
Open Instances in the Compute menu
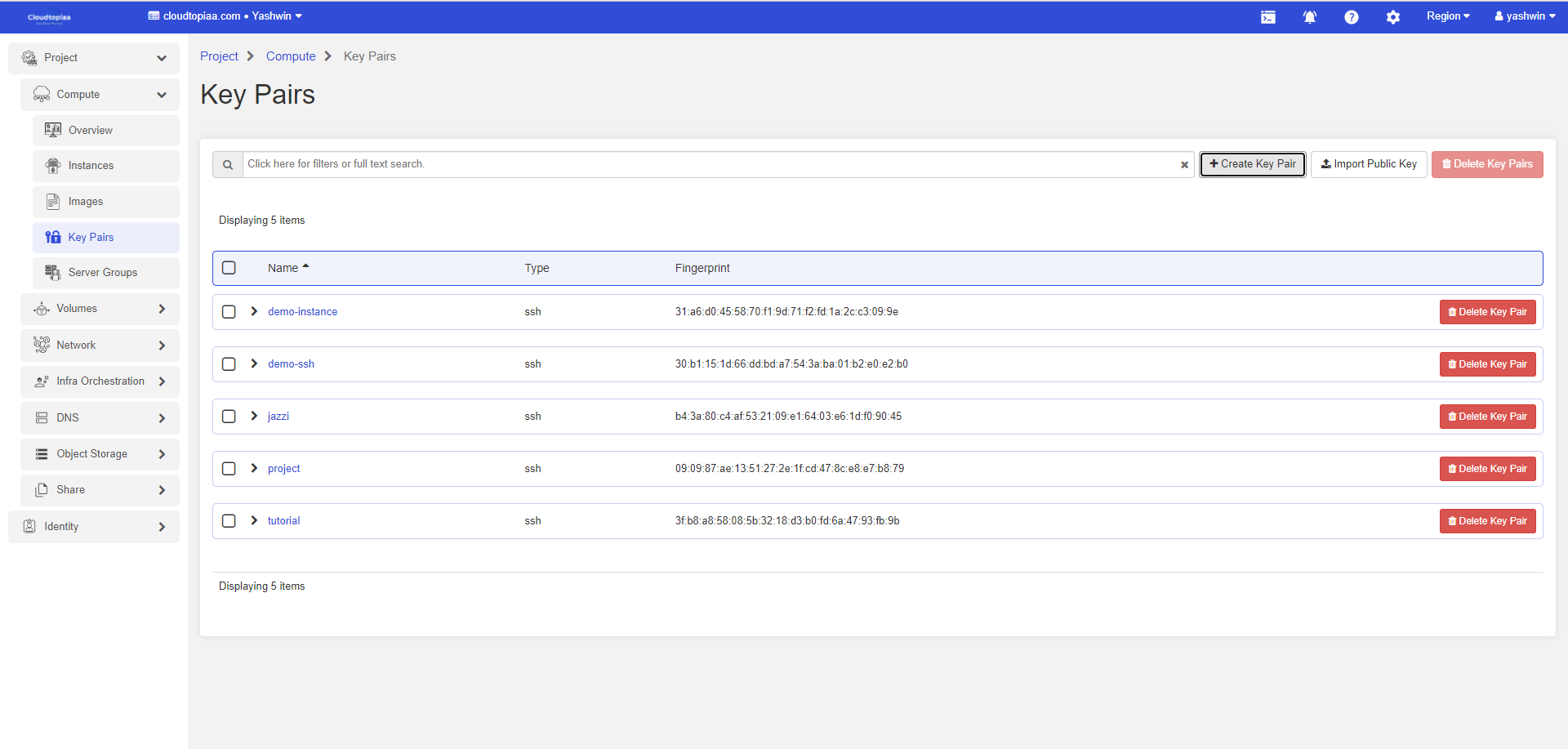pyautogui.click(x=91, y=166)
